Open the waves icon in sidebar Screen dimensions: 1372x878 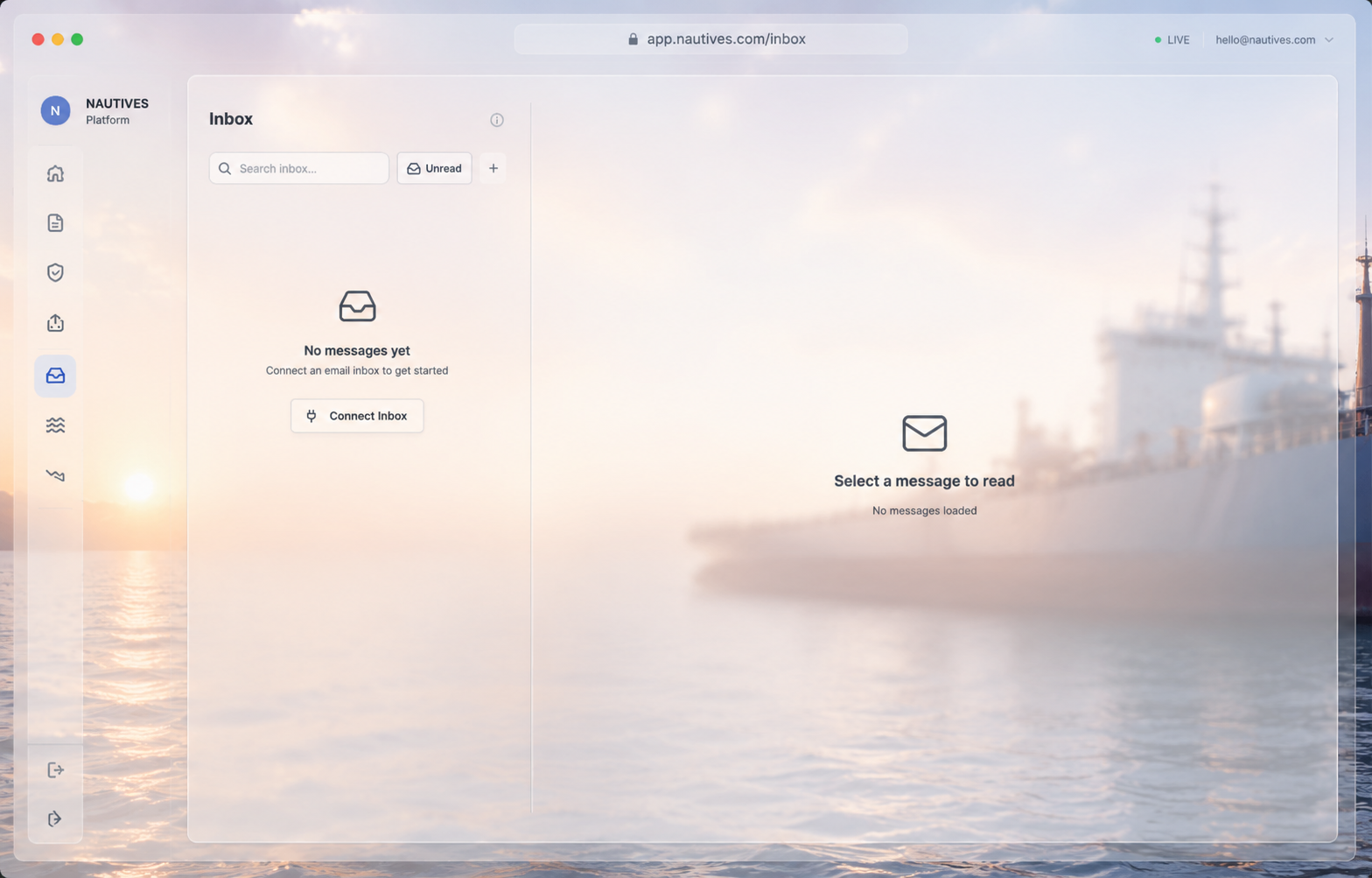pos(55,425)
